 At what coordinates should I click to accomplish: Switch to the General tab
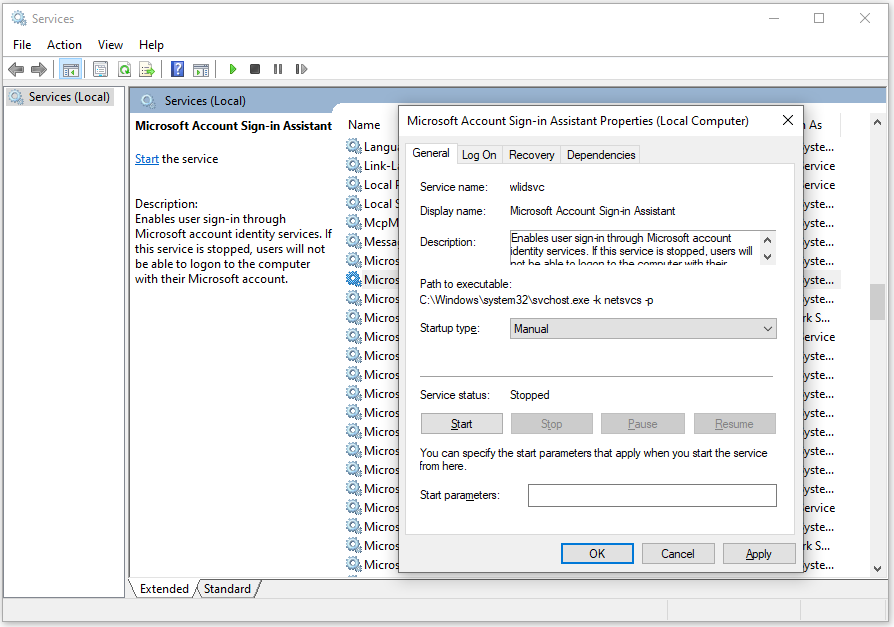coord(431,153)
